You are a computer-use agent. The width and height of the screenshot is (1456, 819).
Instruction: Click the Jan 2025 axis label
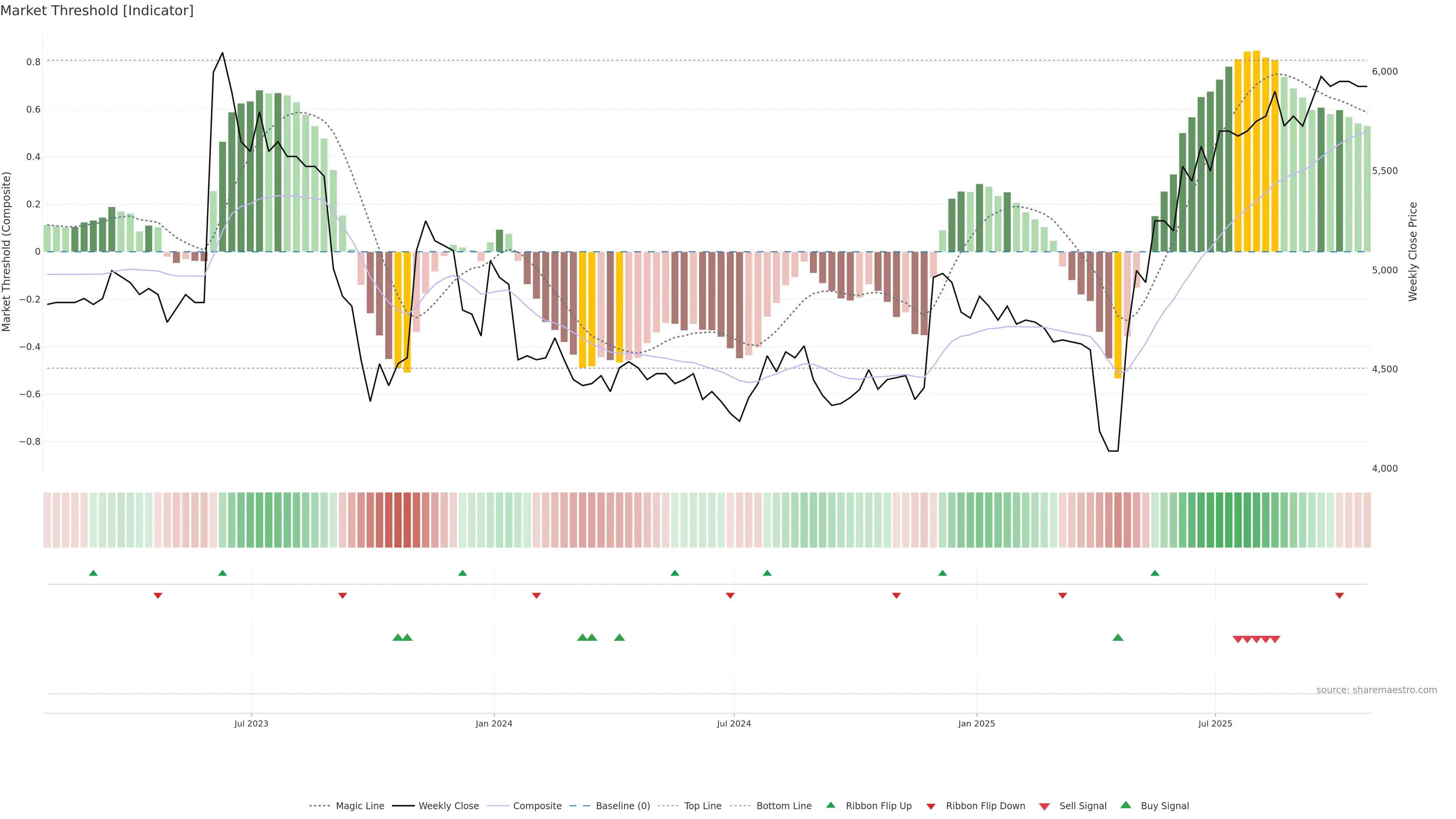(976, 723)
